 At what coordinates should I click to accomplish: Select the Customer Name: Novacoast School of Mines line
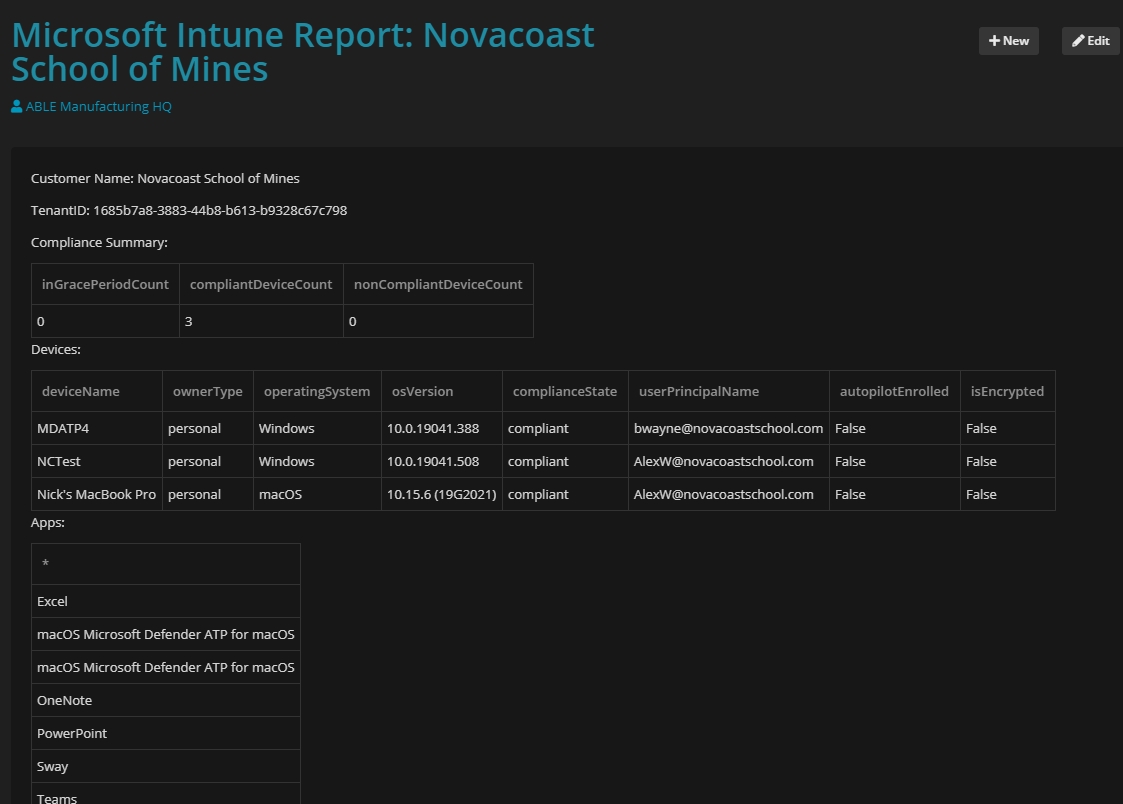pos(165,178)
